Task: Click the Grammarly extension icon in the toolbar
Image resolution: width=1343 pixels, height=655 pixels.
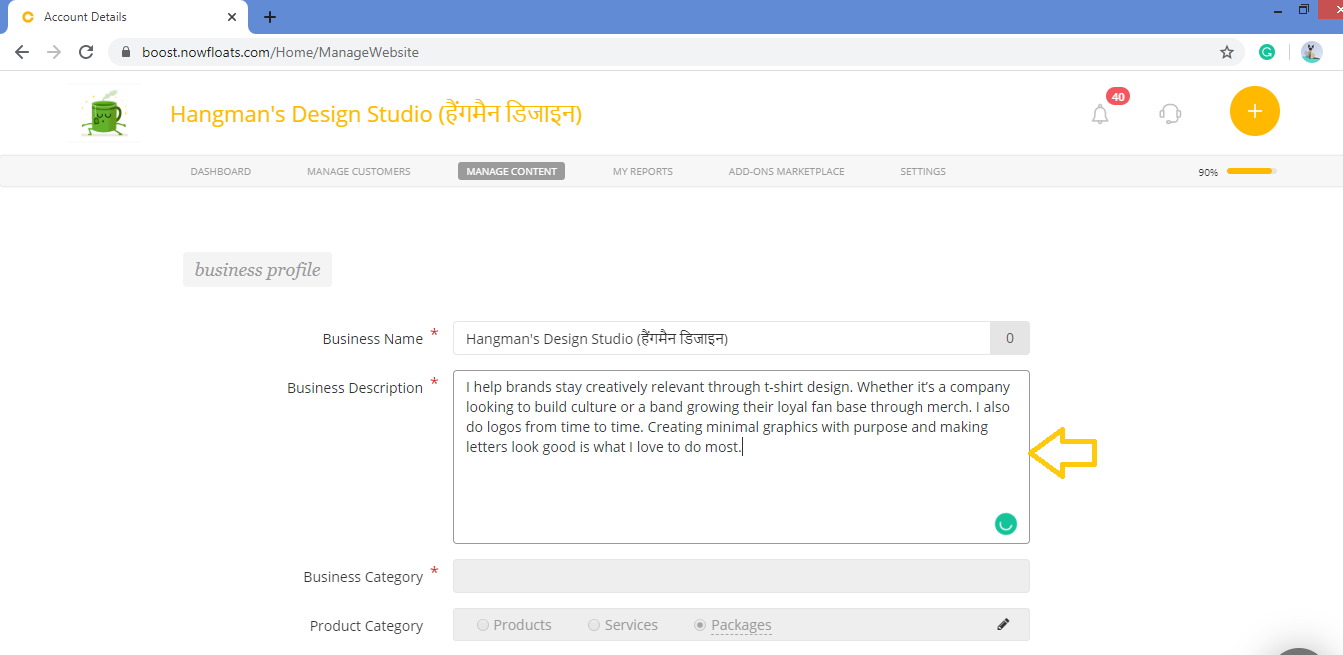Action: [1266, 51]
